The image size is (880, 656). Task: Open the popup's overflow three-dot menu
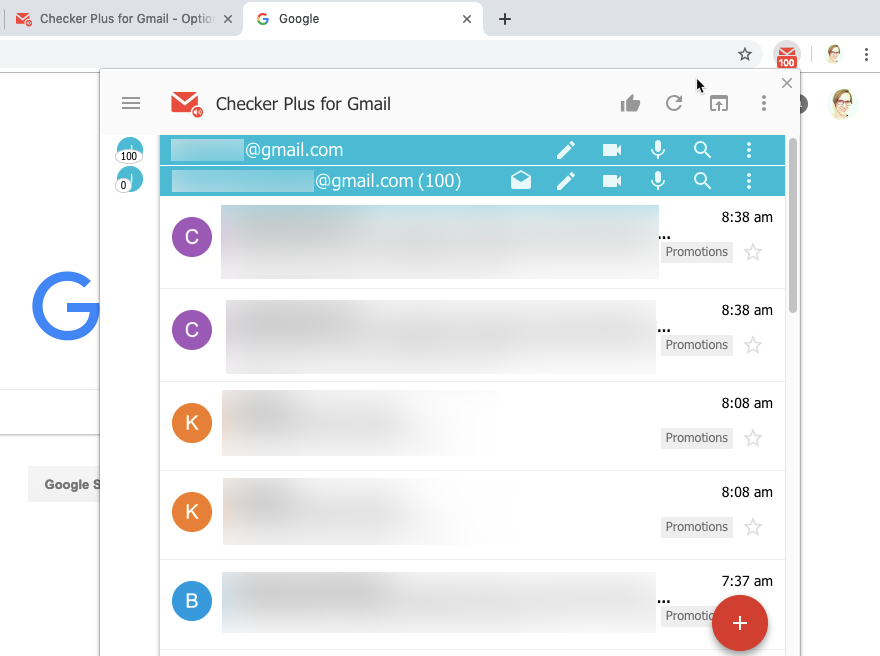[763, 103]
